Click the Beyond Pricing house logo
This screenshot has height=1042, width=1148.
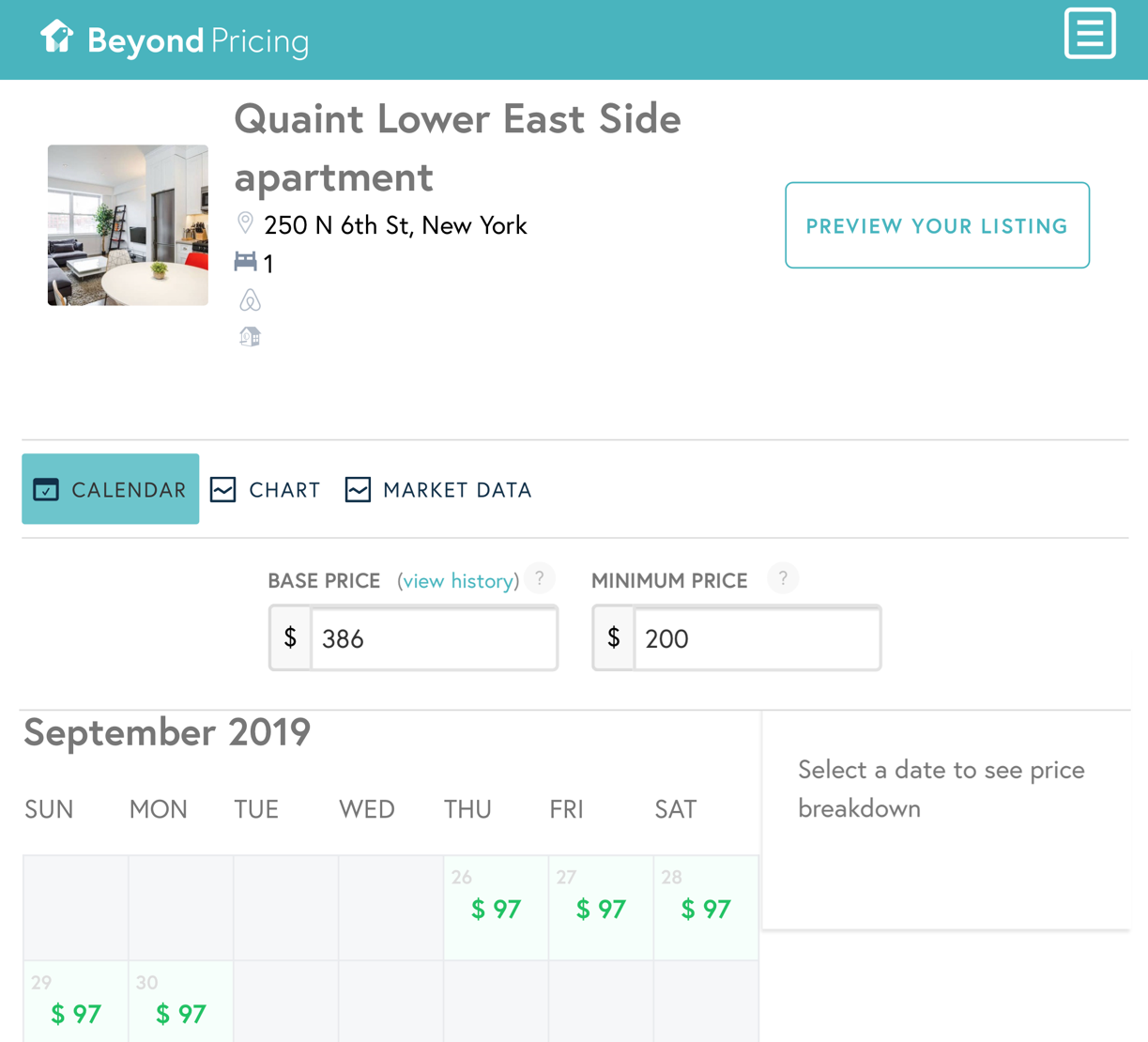click(57, 38)
